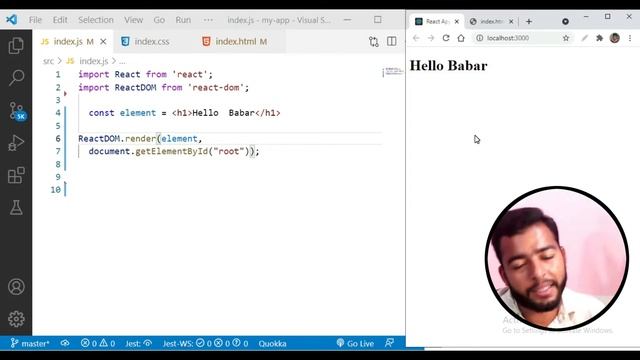
Task: Bookmark this page with the star icon
Action: pos(566,38)
